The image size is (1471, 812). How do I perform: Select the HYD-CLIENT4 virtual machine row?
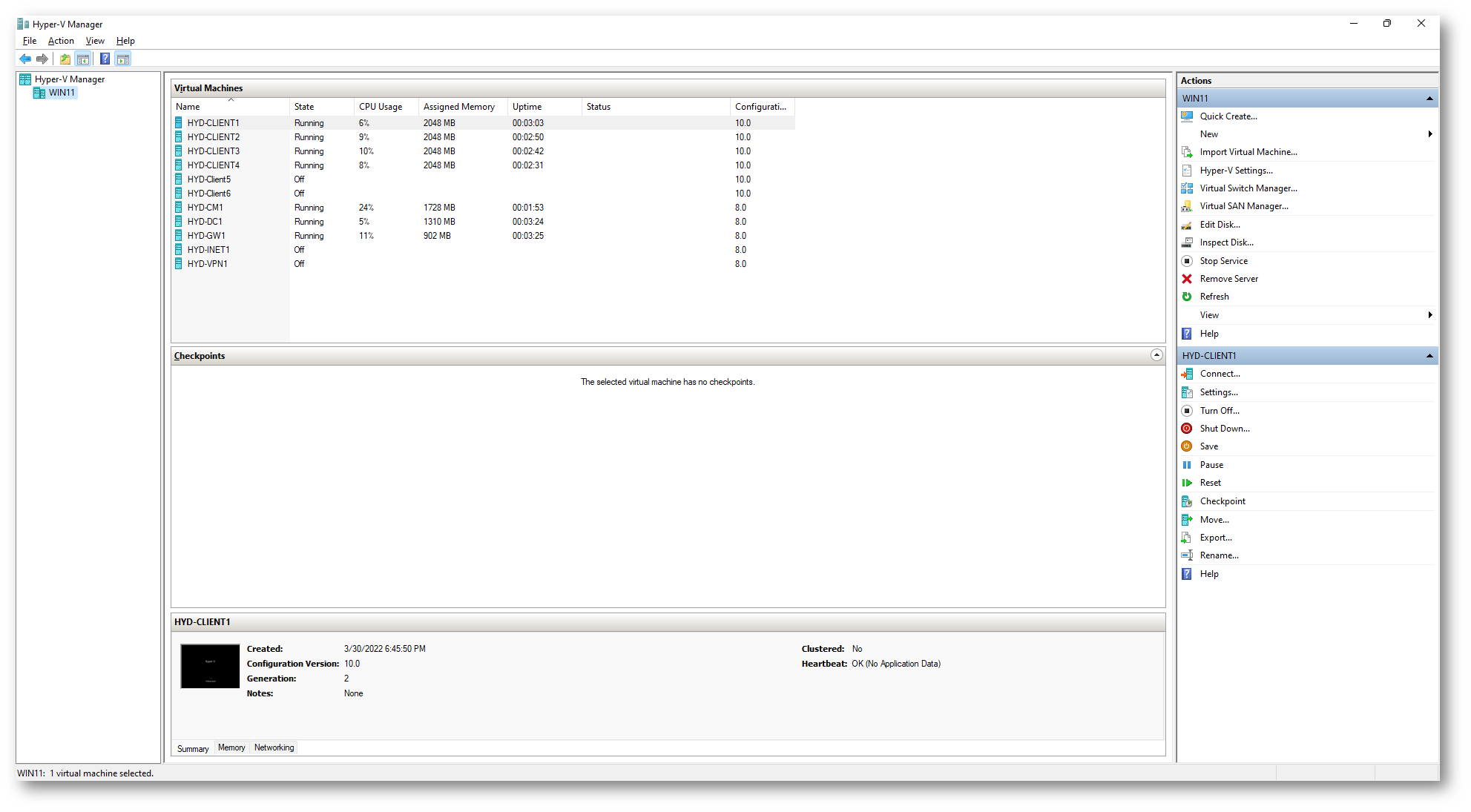(x=483, y=165)
